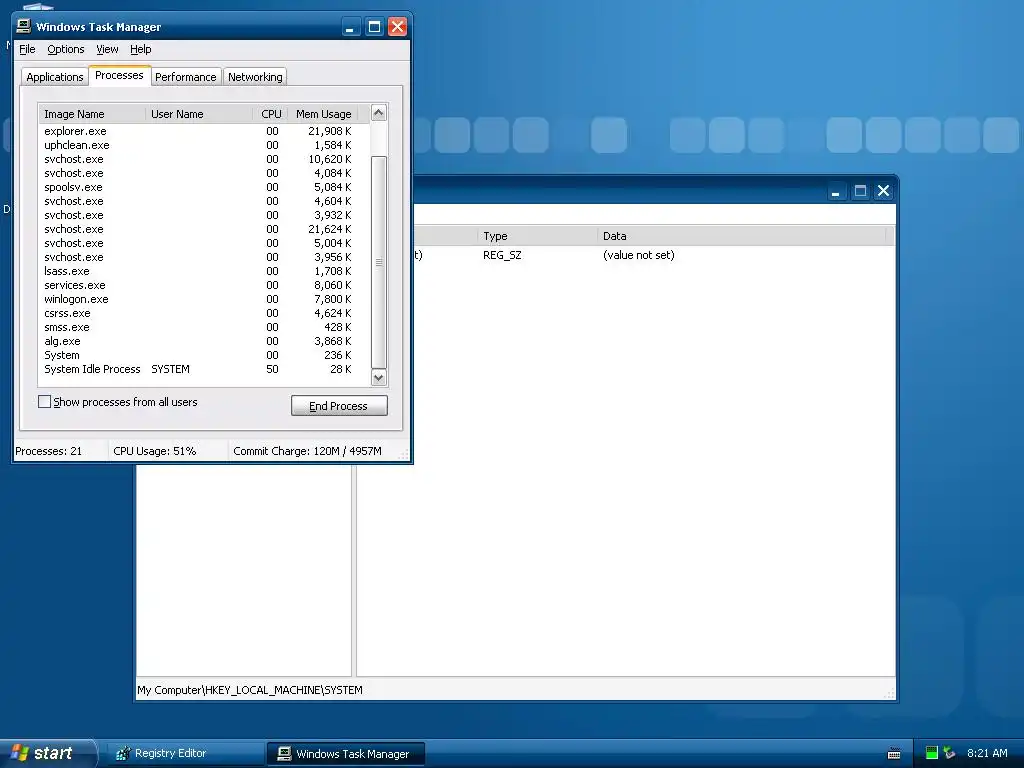Select the uphclean.exe process
The height and width of the screenshot is (768, 1024).
(204, 145)
